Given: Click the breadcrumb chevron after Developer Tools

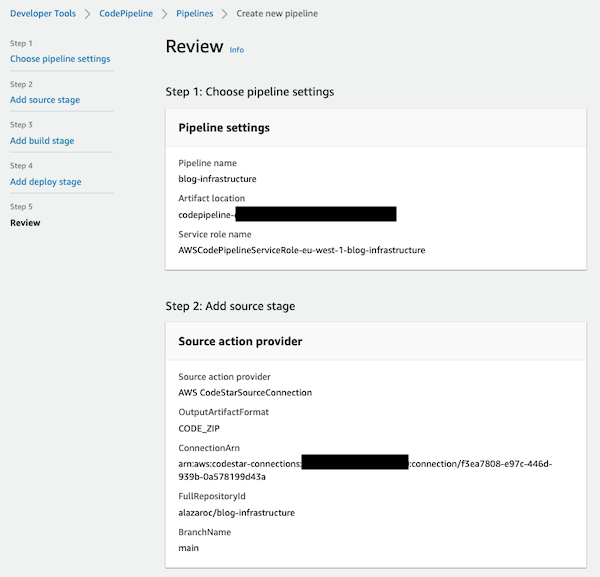Looking at the screenshot, I should coord(88,14).
